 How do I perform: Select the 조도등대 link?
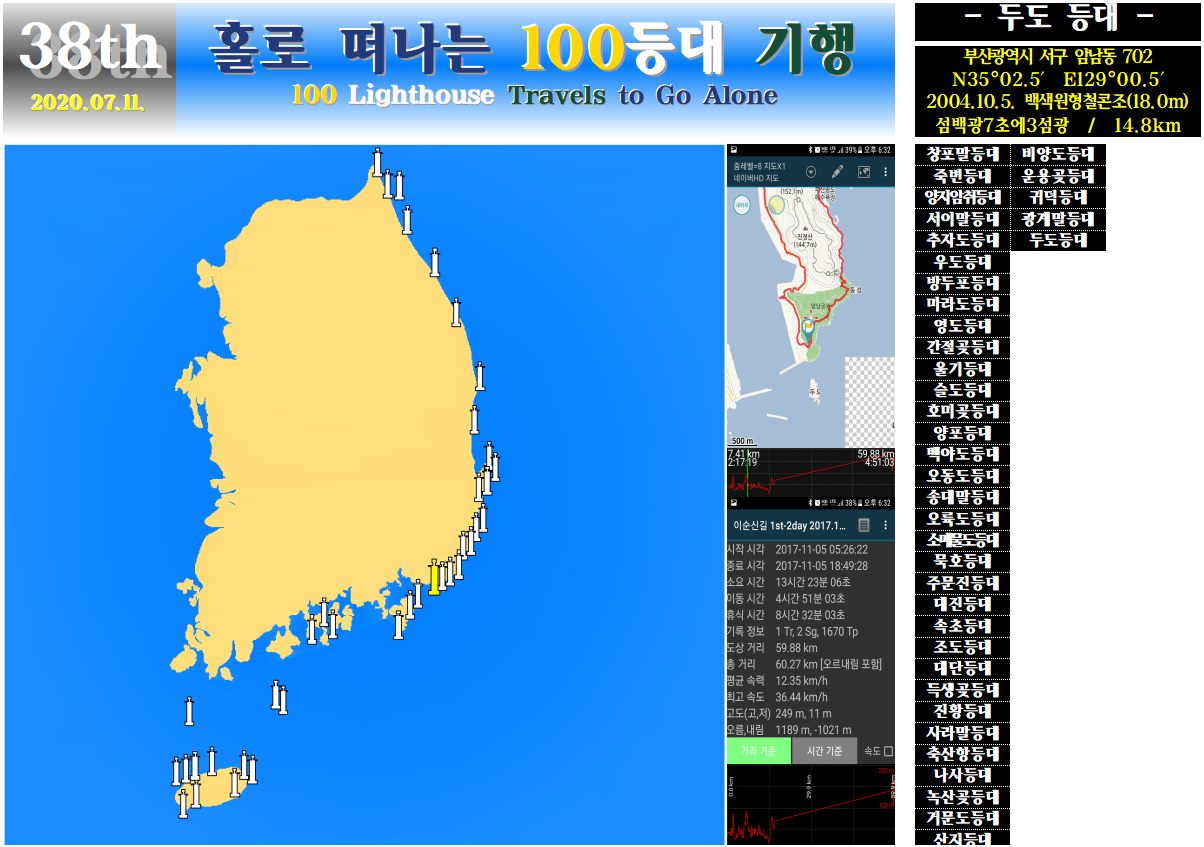coord(962,648)
